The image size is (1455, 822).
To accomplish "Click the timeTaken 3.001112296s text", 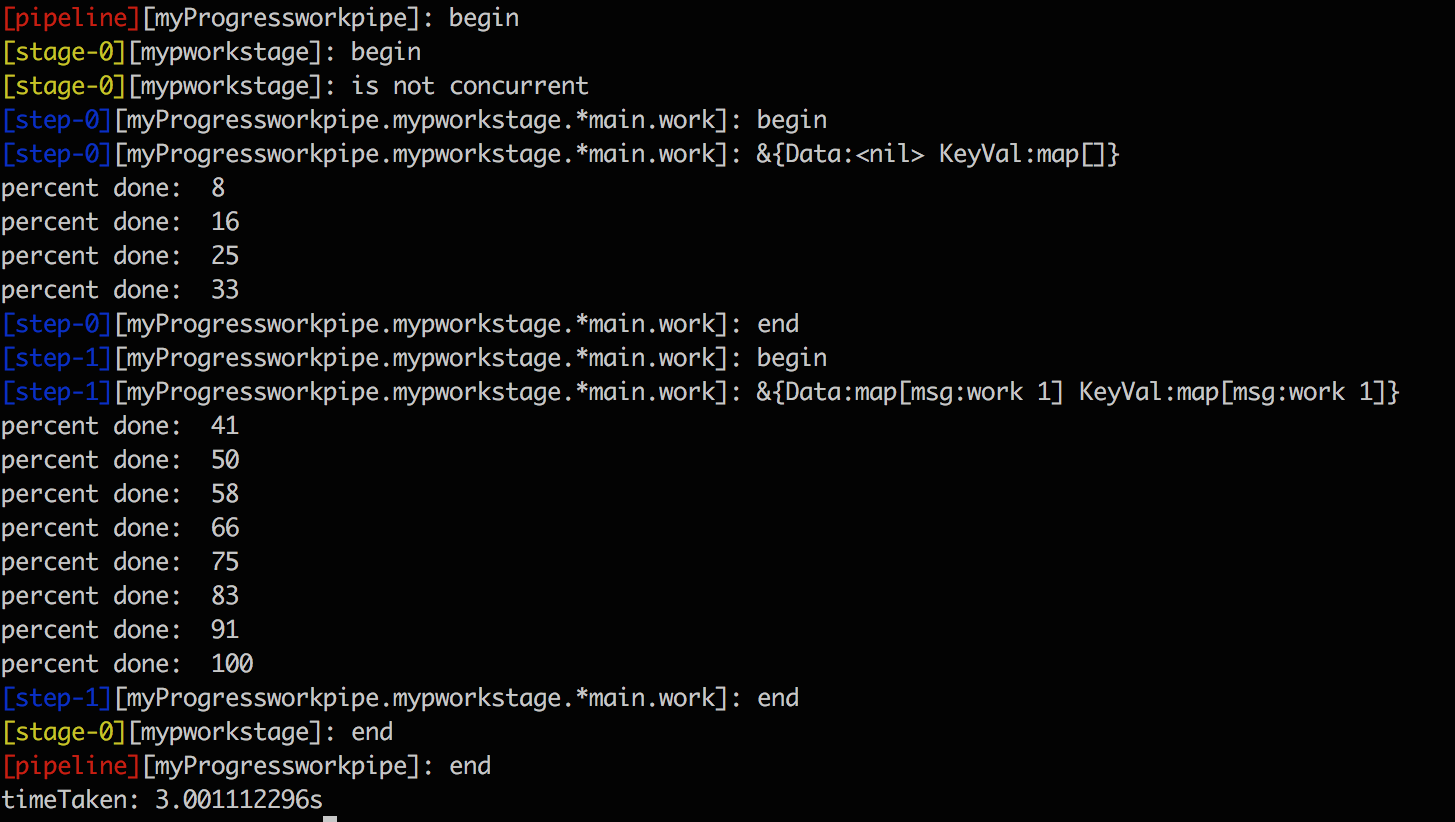I will [x=162, y=800].
